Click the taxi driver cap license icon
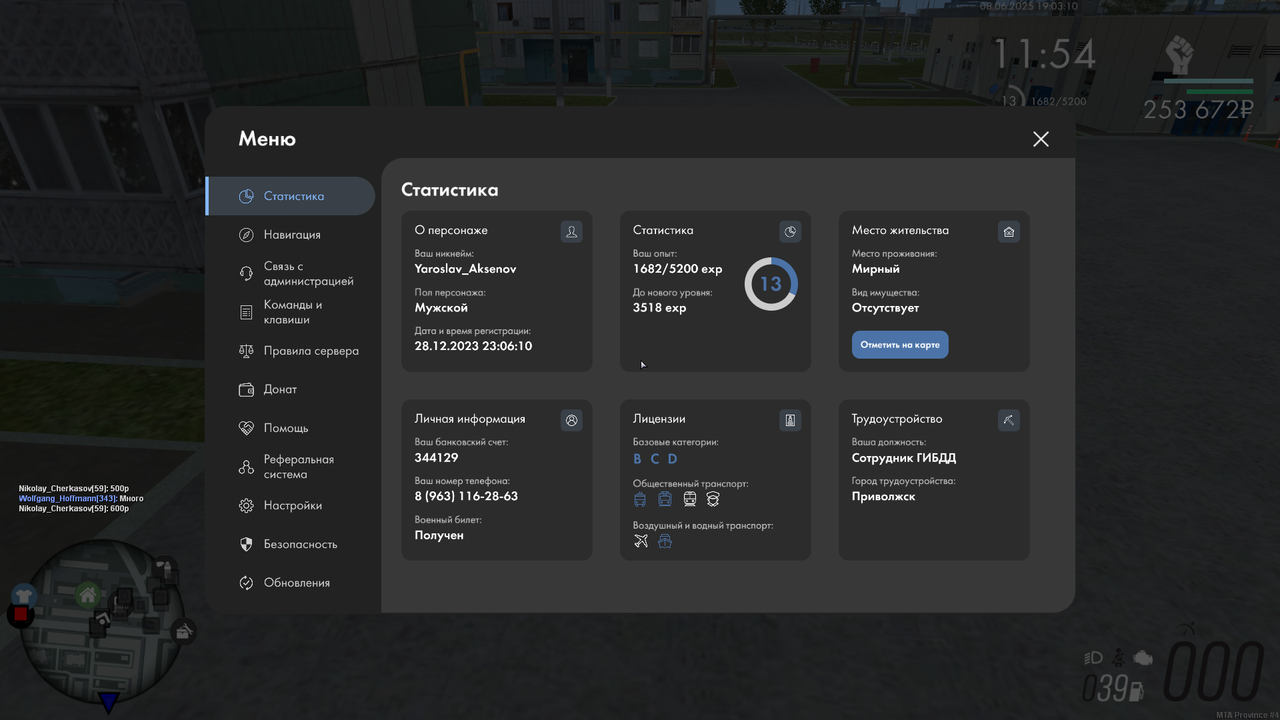The width and height of the screenshot is (1280, 720). click(713, 499)
